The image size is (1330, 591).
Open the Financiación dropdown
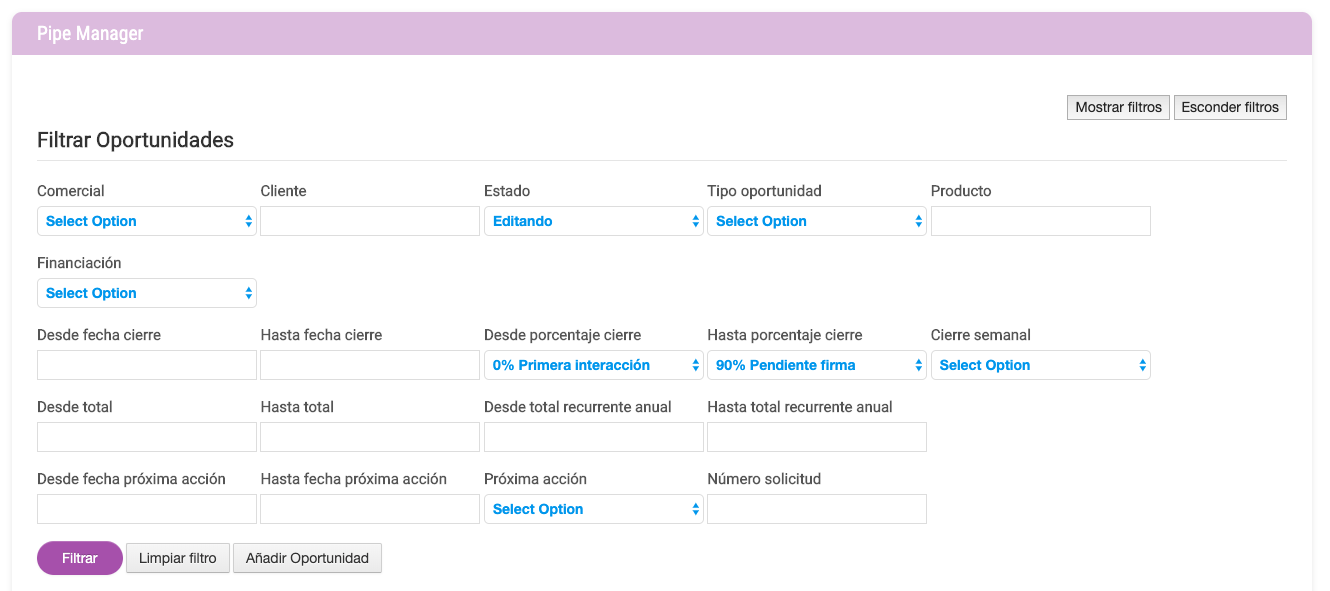[147, 293]
